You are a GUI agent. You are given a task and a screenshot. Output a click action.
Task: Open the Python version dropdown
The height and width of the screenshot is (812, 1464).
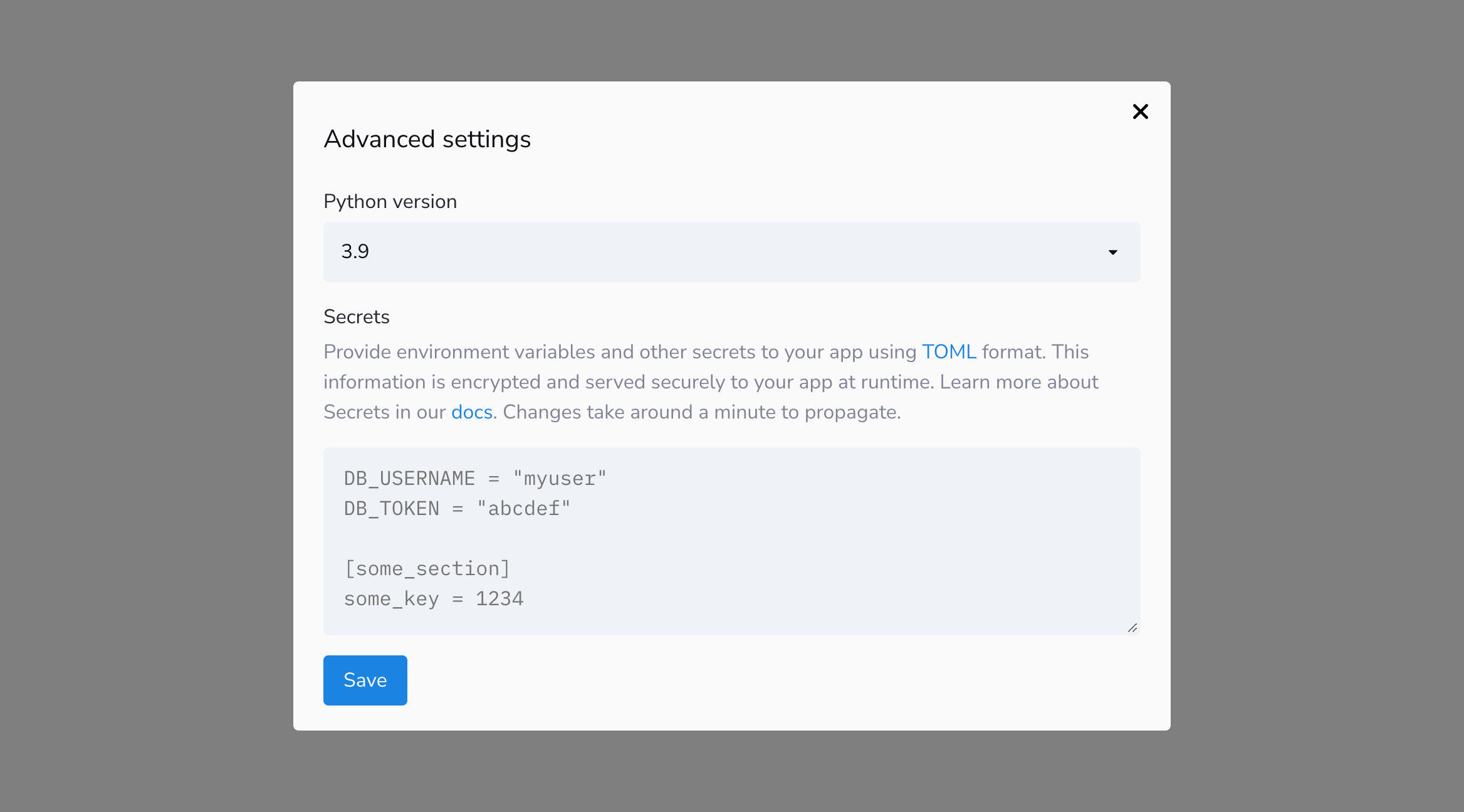[731, 252]
